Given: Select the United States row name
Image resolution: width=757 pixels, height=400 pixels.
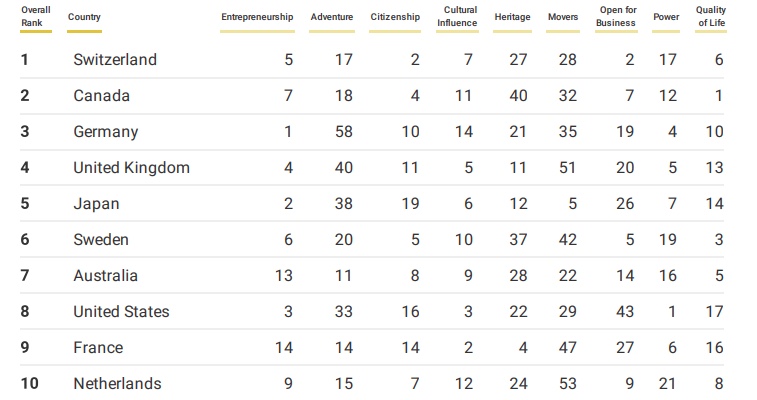Looking at the screenshot, I should [121, 312].
